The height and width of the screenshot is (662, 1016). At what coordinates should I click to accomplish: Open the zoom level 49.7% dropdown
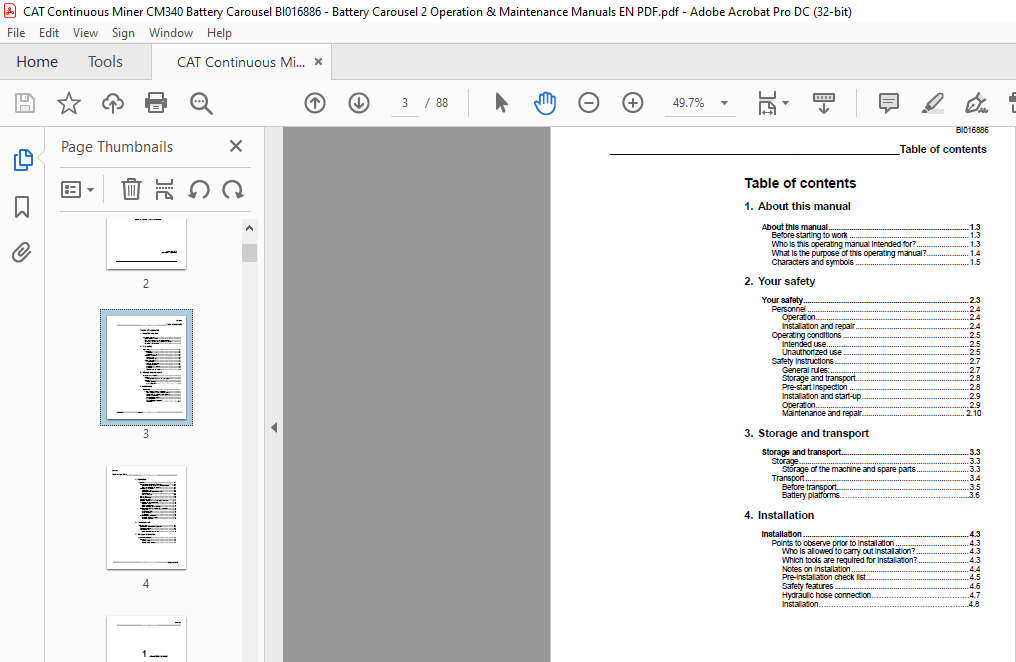click(x=724, y=103)
